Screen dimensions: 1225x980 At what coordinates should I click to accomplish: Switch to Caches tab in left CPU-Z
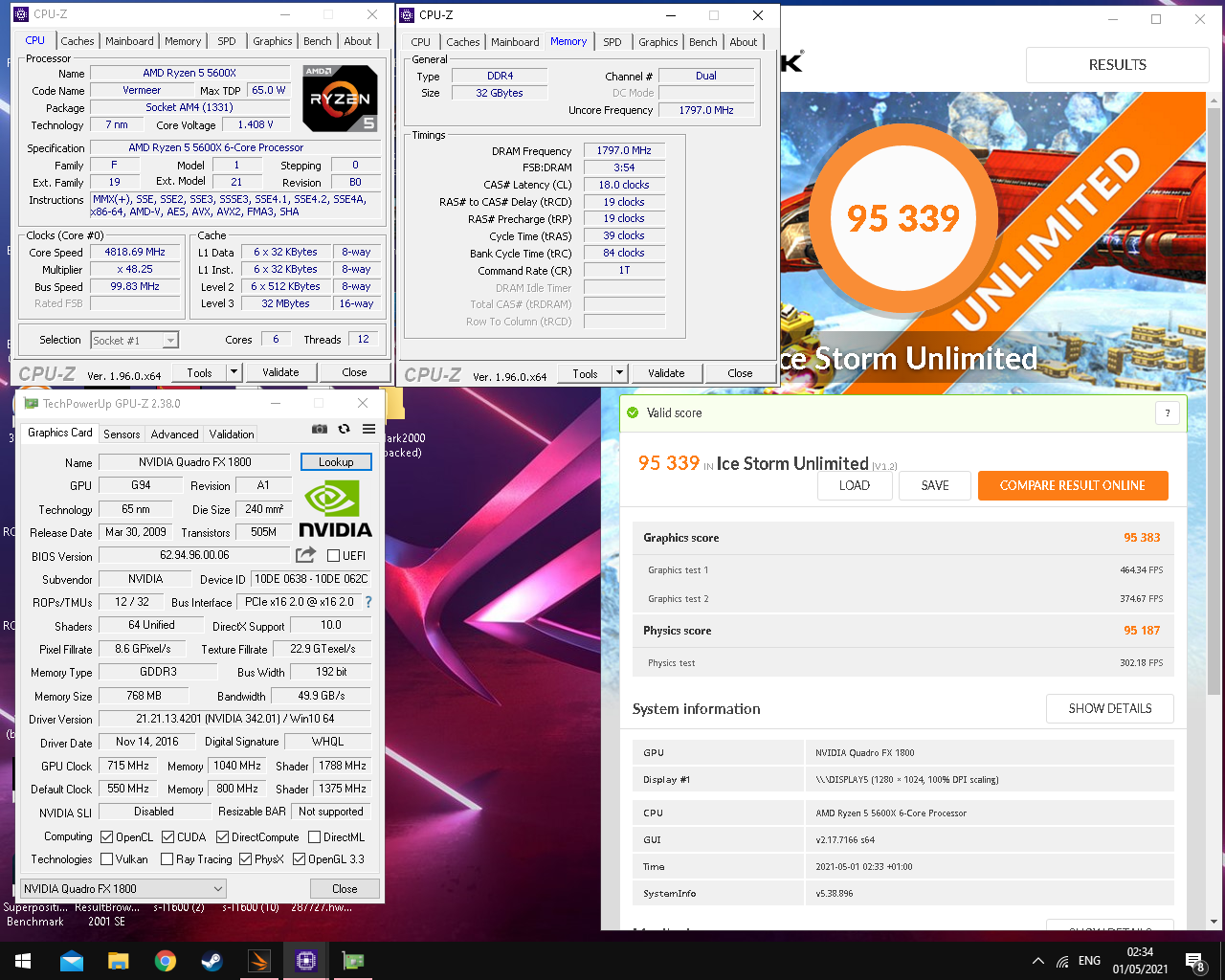click(78, 41)
